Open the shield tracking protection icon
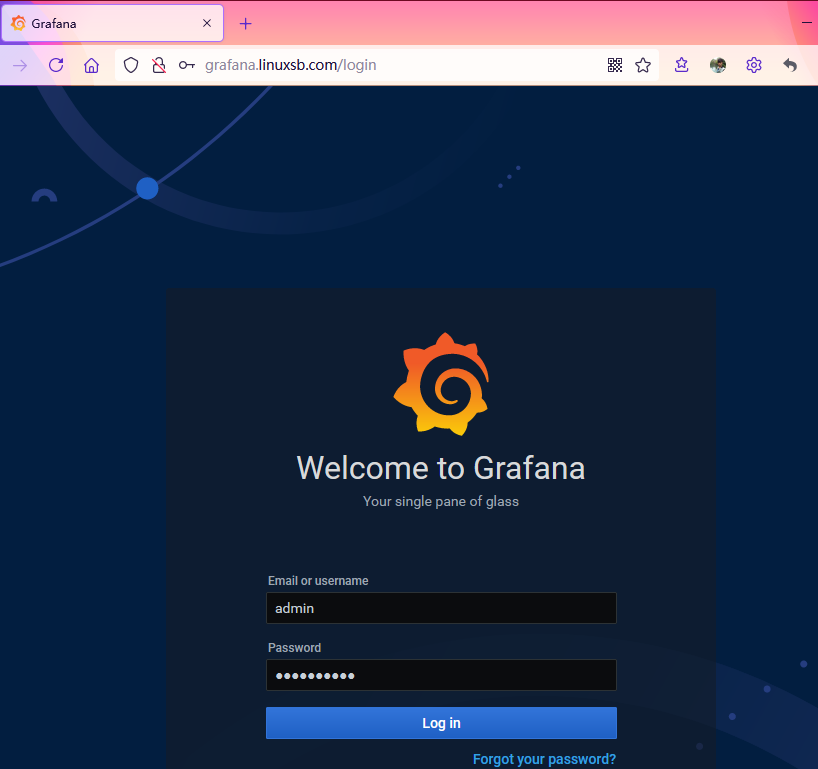Screen dimensions: 818x769 point(131,65)
